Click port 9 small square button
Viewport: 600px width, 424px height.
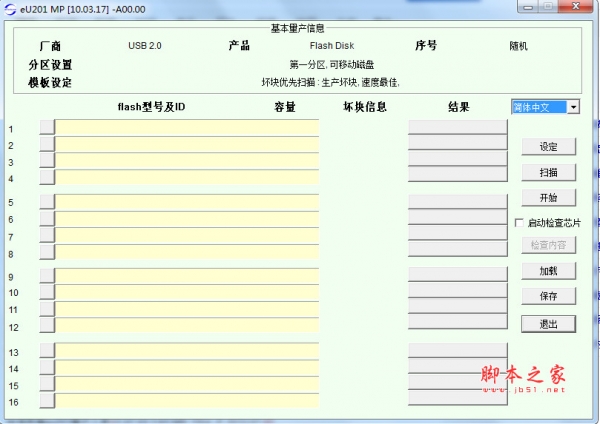point(47,276)
